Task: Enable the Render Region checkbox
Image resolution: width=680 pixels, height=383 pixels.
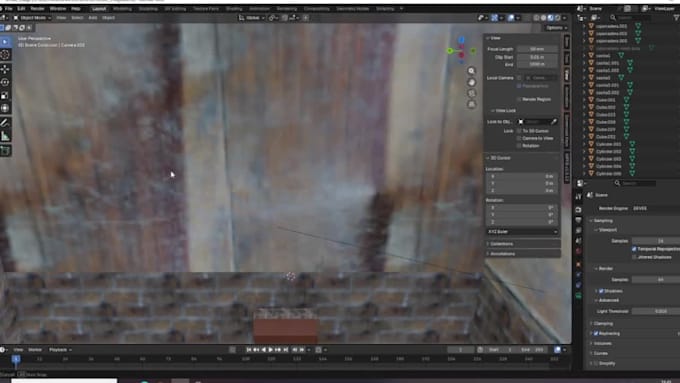Action: [x=519, y=99]
